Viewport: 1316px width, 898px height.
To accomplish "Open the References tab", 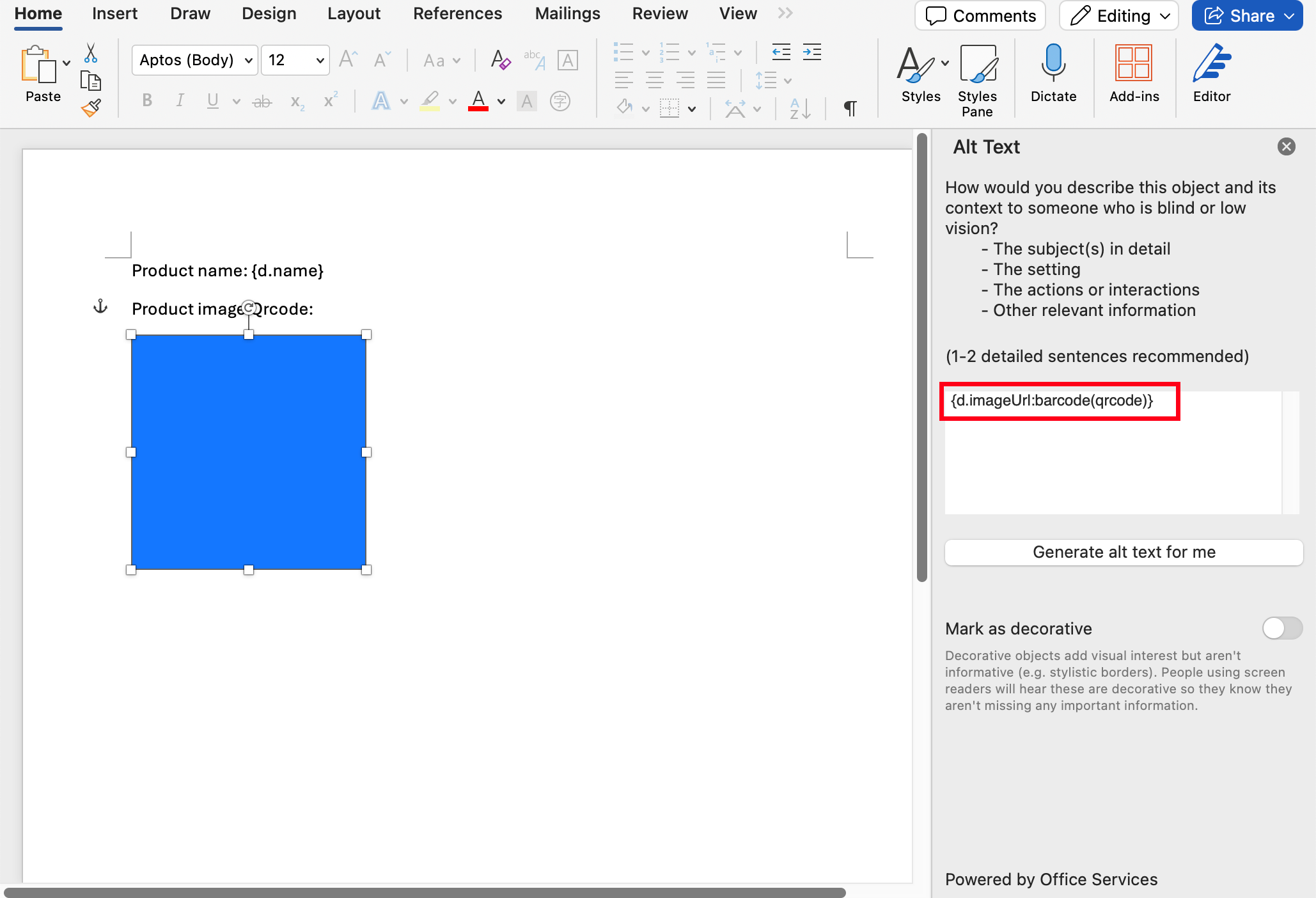I will pos(457,14).
